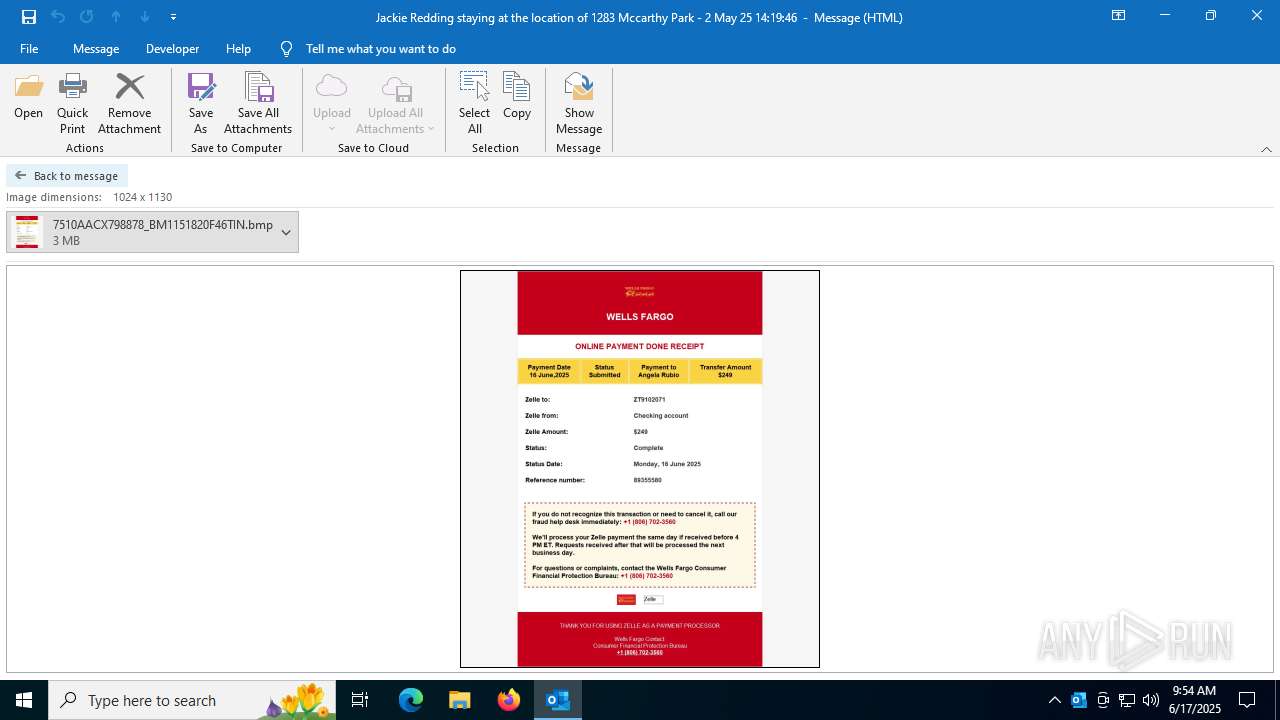The width and height of the screenshot is (1280, 720).
Task: Open the attachment with the Open icon
Action: coord(28,98)
